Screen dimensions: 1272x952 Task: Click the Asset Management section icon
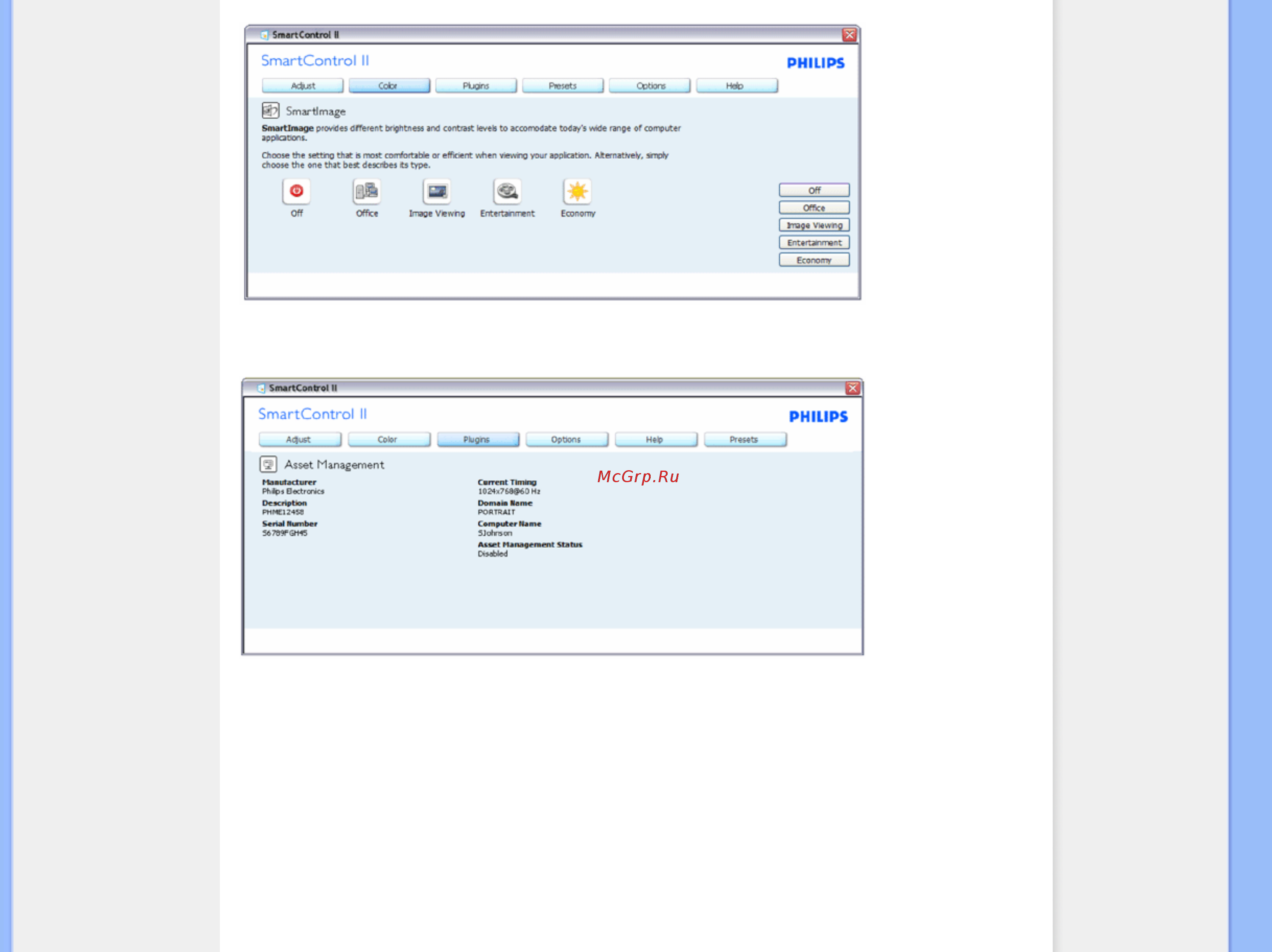pos(268,464)
